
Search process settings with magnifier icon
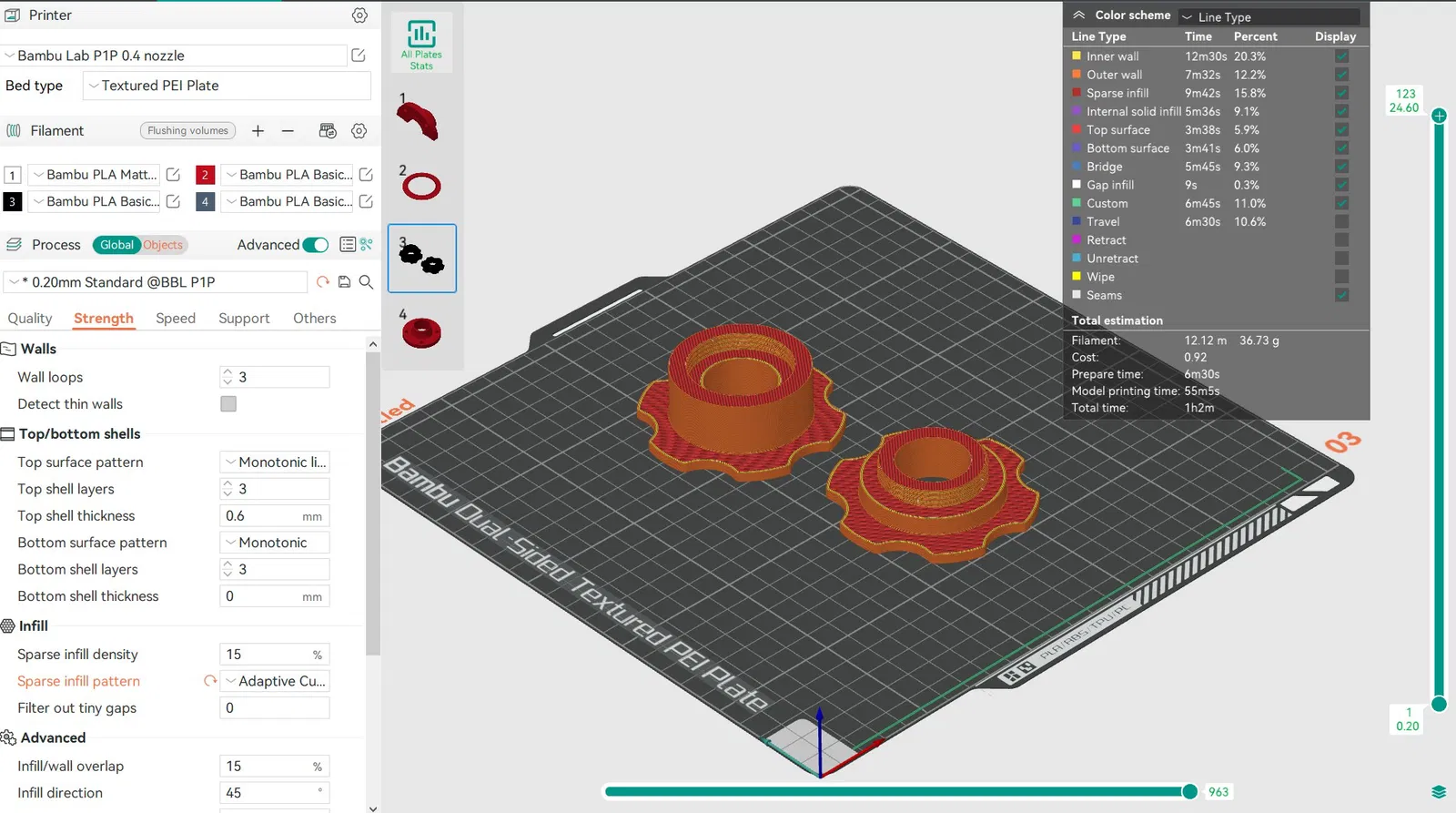click(x=366, y=282)
